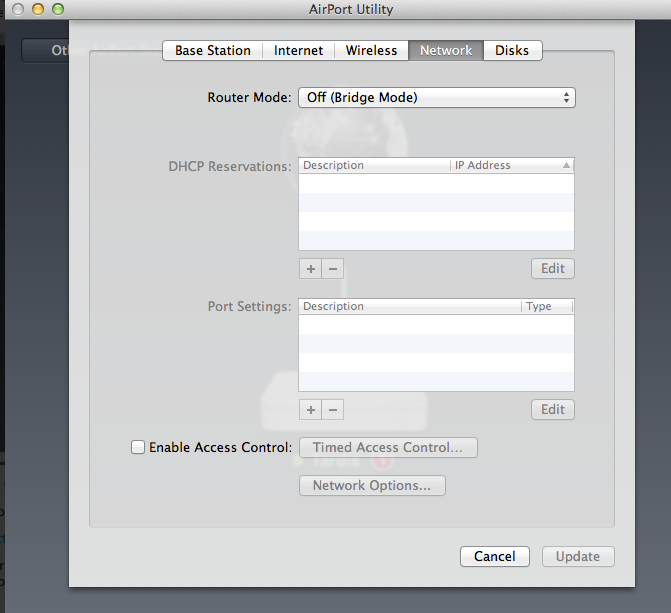This screenshot has height=613, width=671.
Task: Switch to the Internet tab
Action: click(298, 51)
